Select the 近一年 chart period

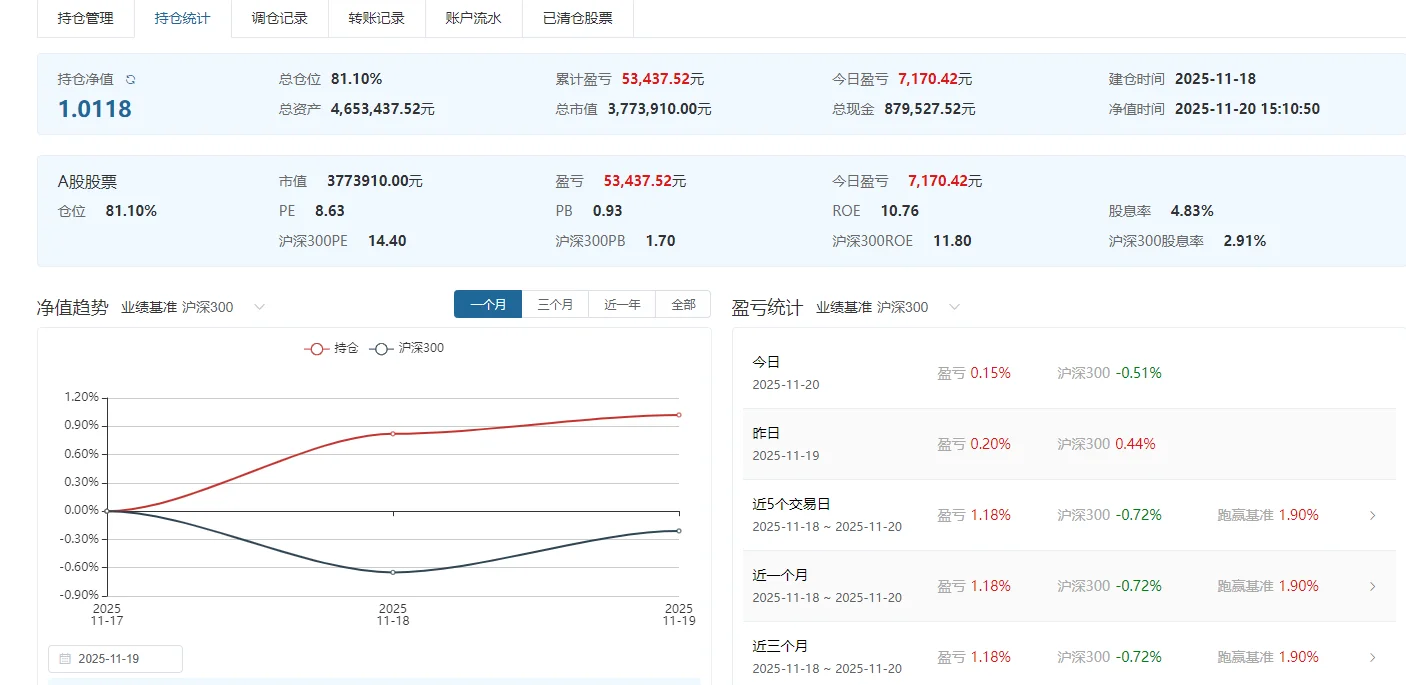click(621, 304)
